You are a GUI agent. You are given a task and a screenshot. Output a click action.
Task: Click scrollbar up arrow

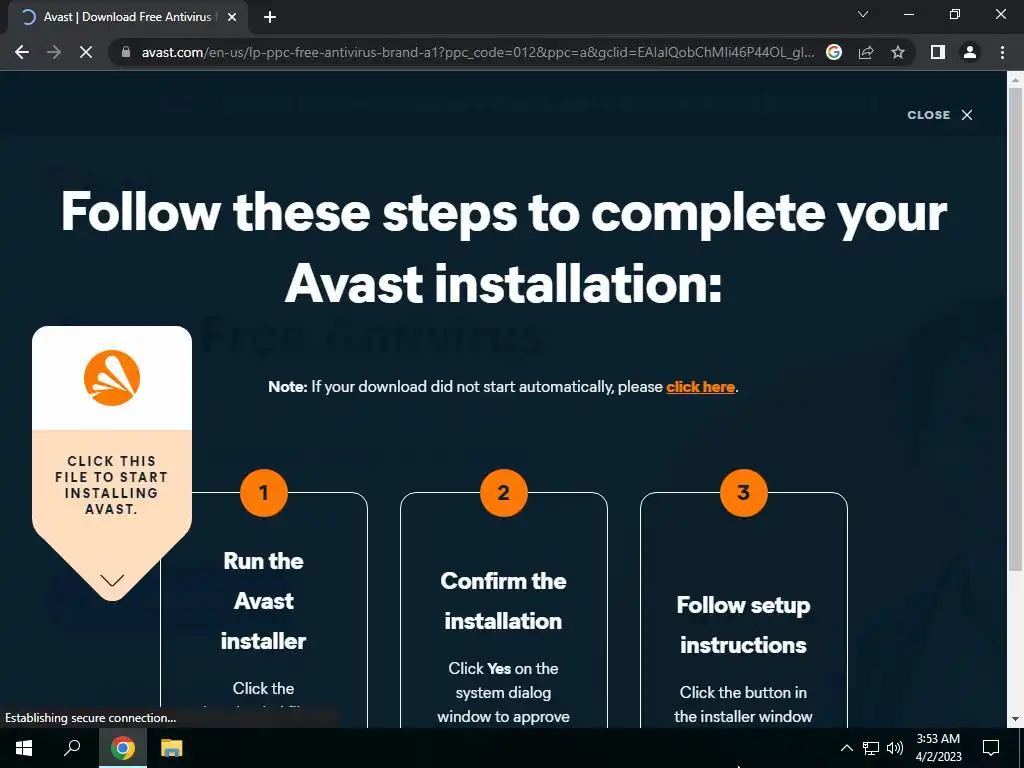click(1015, 80)
